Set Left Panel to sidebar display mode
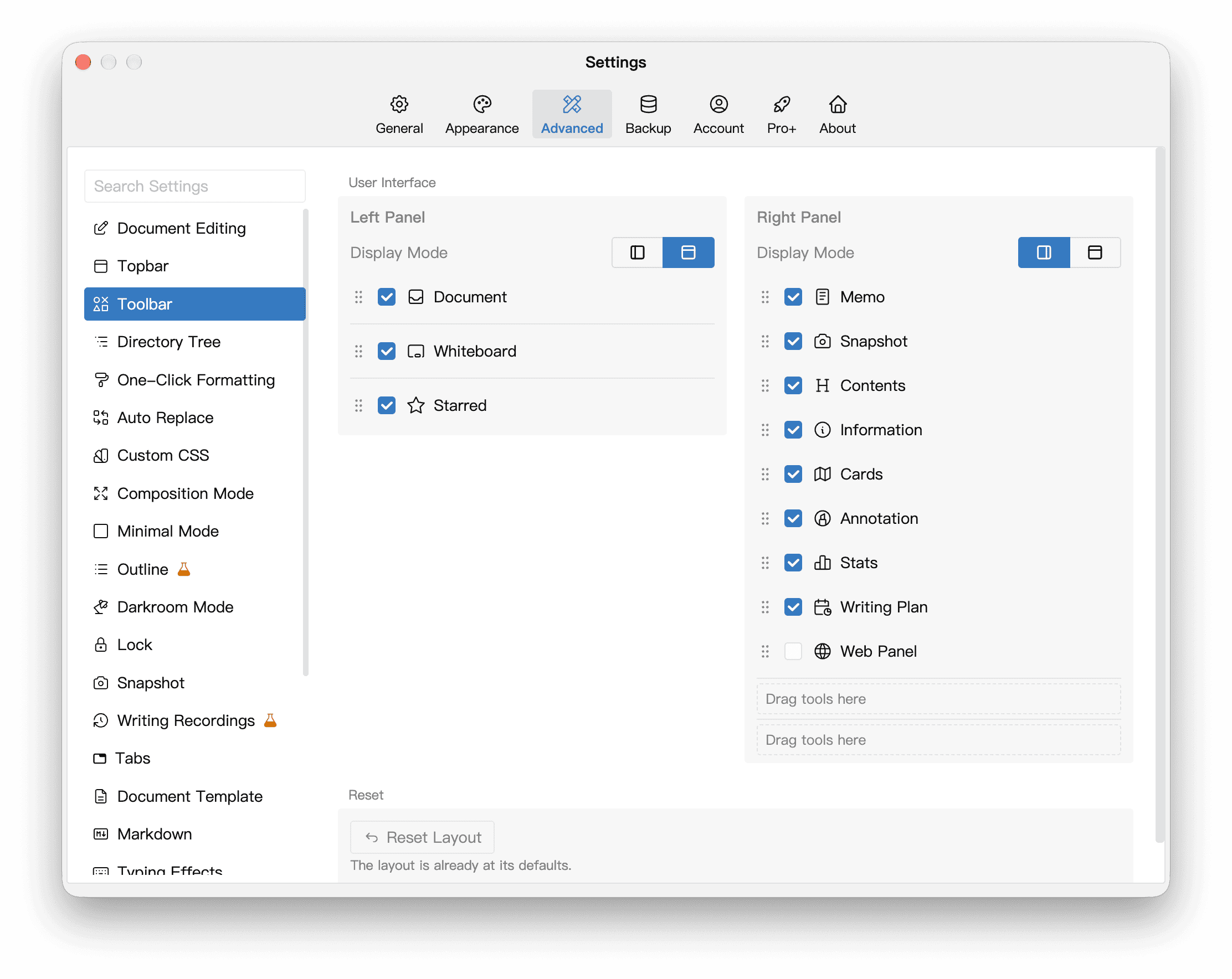 pos(637,253)
